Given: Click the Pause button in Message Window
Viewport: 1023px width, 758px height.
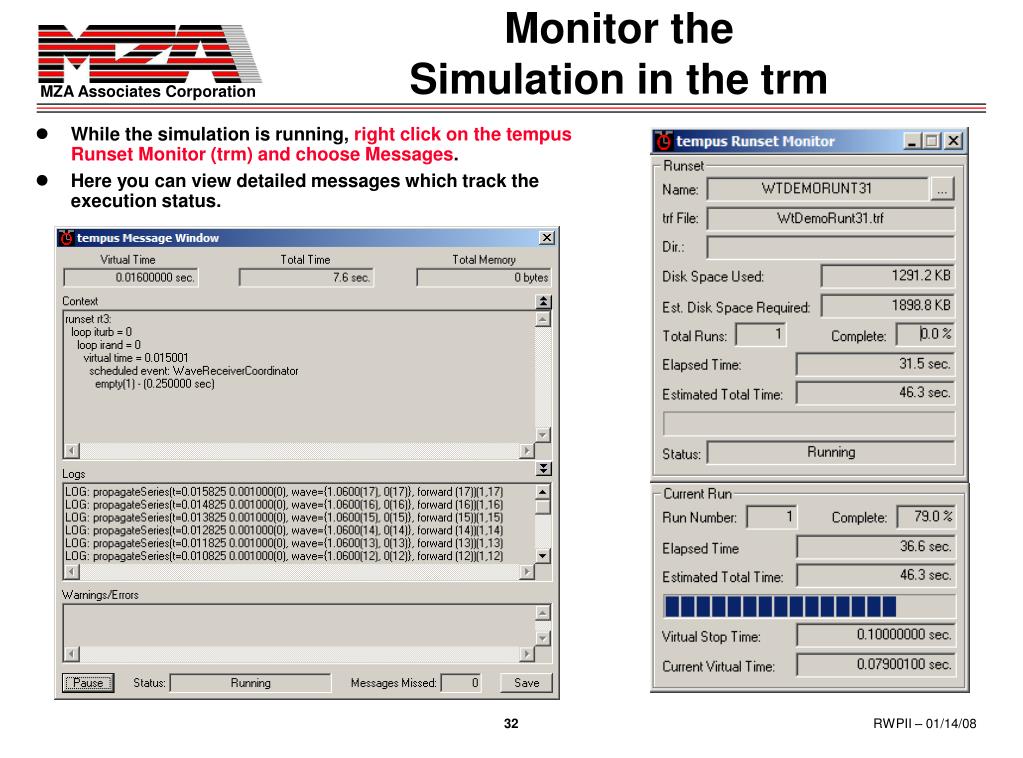Looking at the screenshot, I should [88, 683].
